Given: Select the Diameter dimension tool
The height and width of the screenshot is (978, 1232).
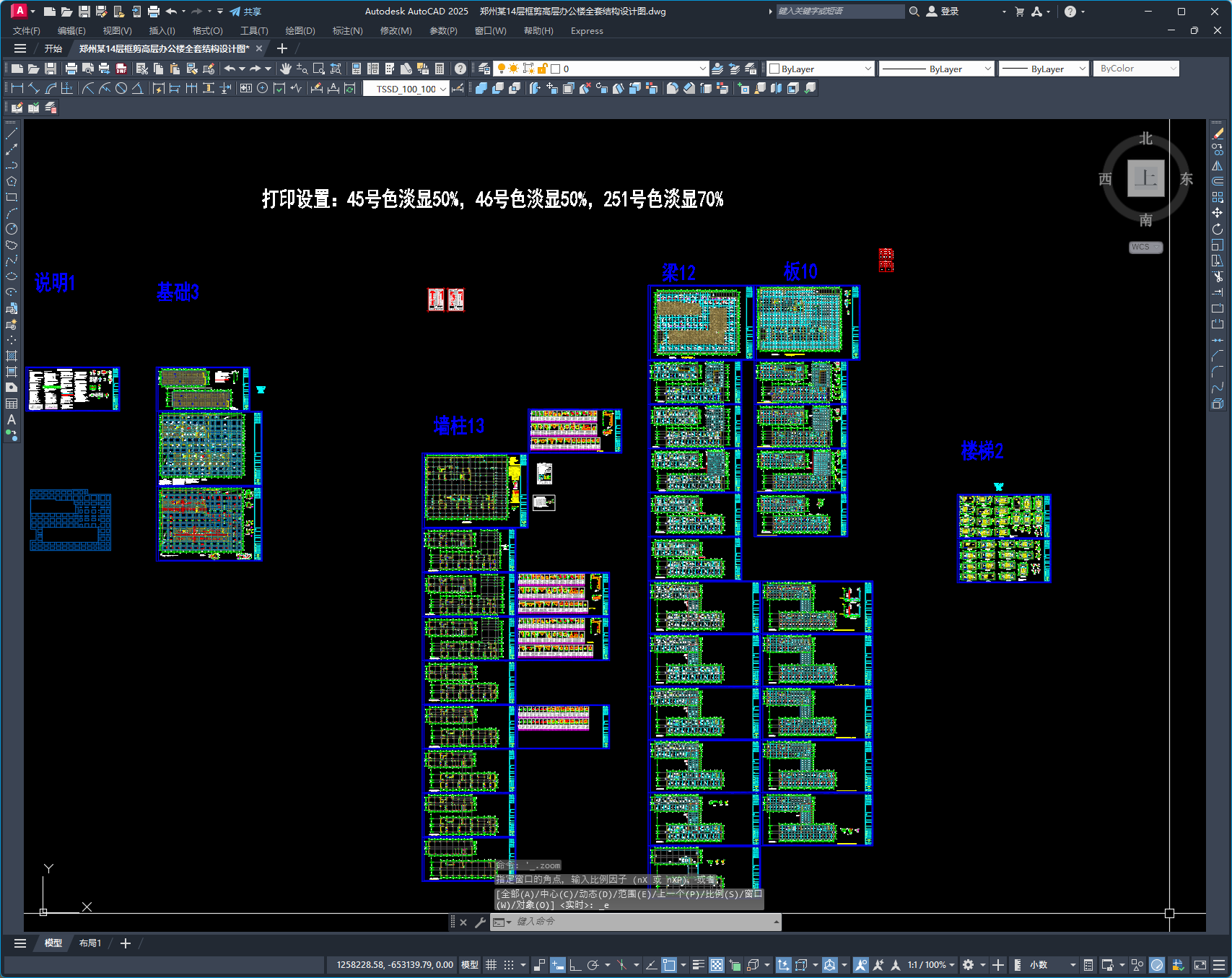Looking at the screenshot, I should tap(121, 88).
